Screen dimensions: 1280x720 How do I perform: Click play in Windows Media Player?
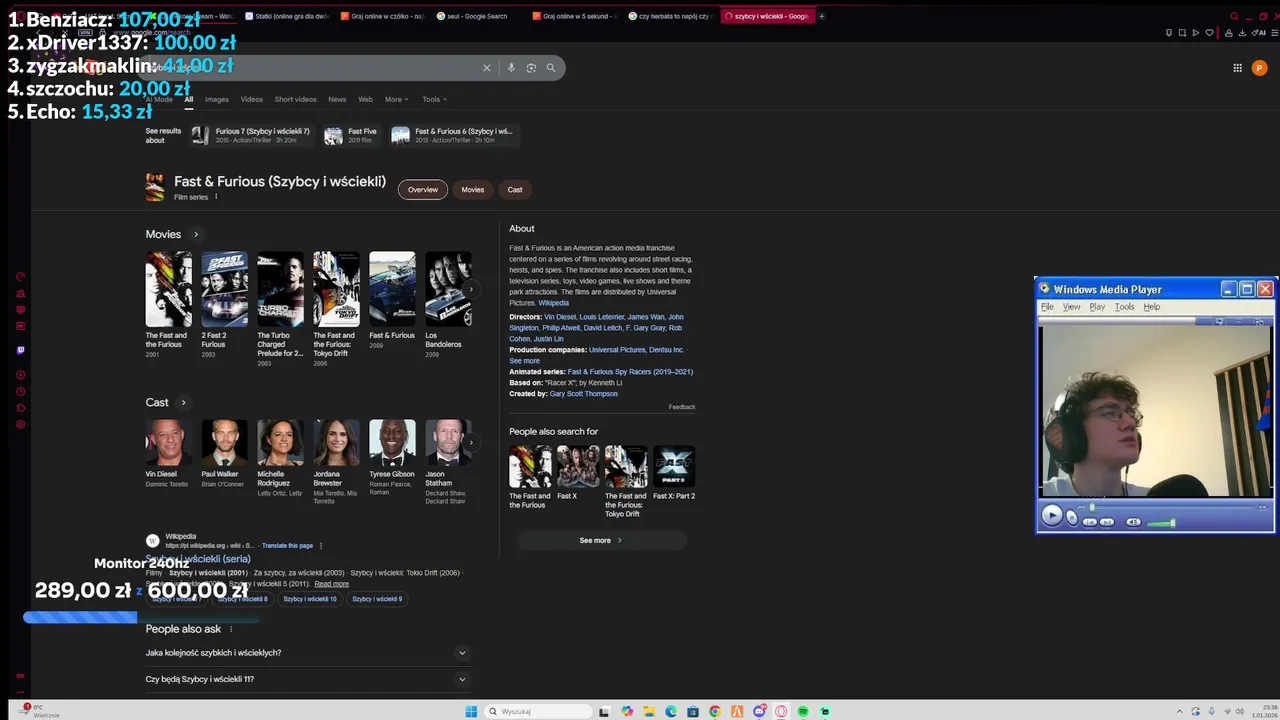tap(1051, 515)
